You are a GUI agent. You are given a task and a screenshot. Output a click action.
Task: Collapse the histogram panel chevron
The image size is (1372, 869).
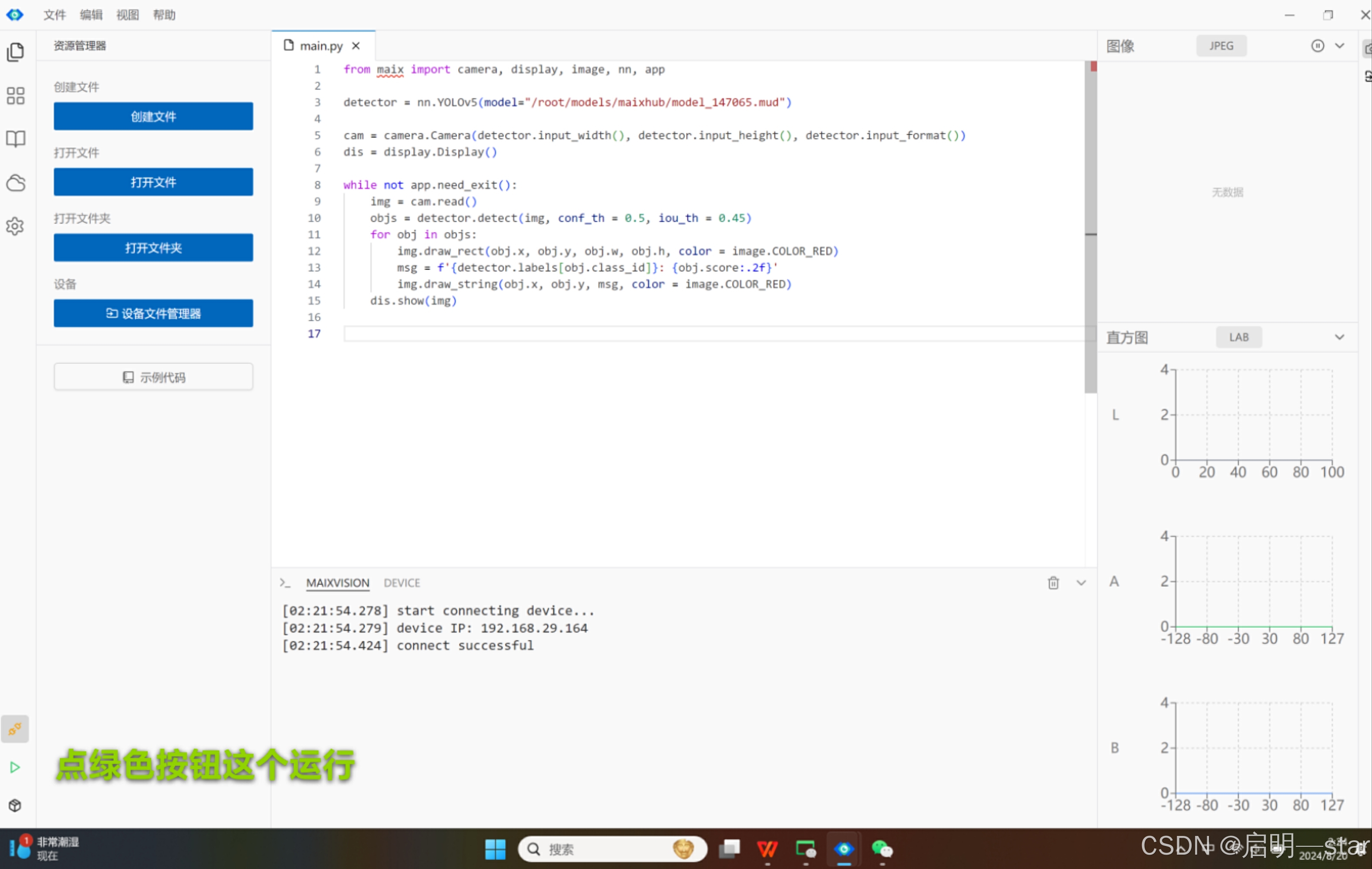coord(1339,337)
